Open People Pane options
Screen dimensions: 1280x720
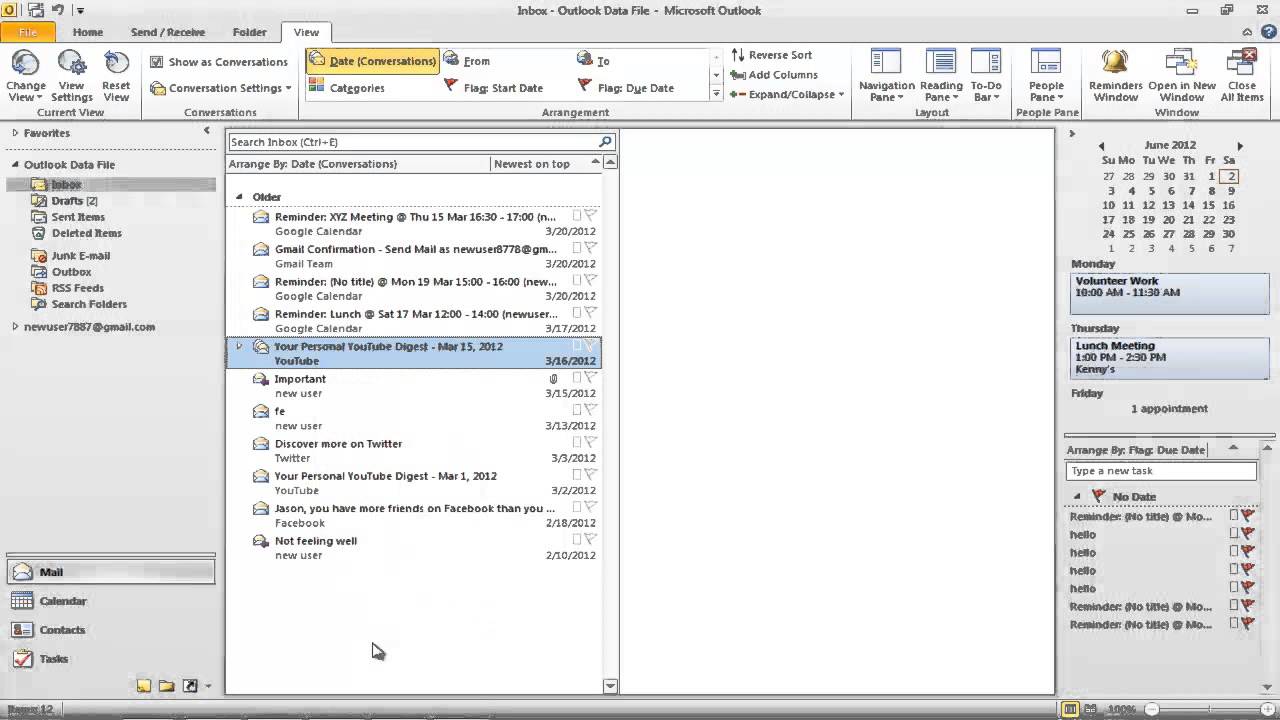(x=1046, y=76)
